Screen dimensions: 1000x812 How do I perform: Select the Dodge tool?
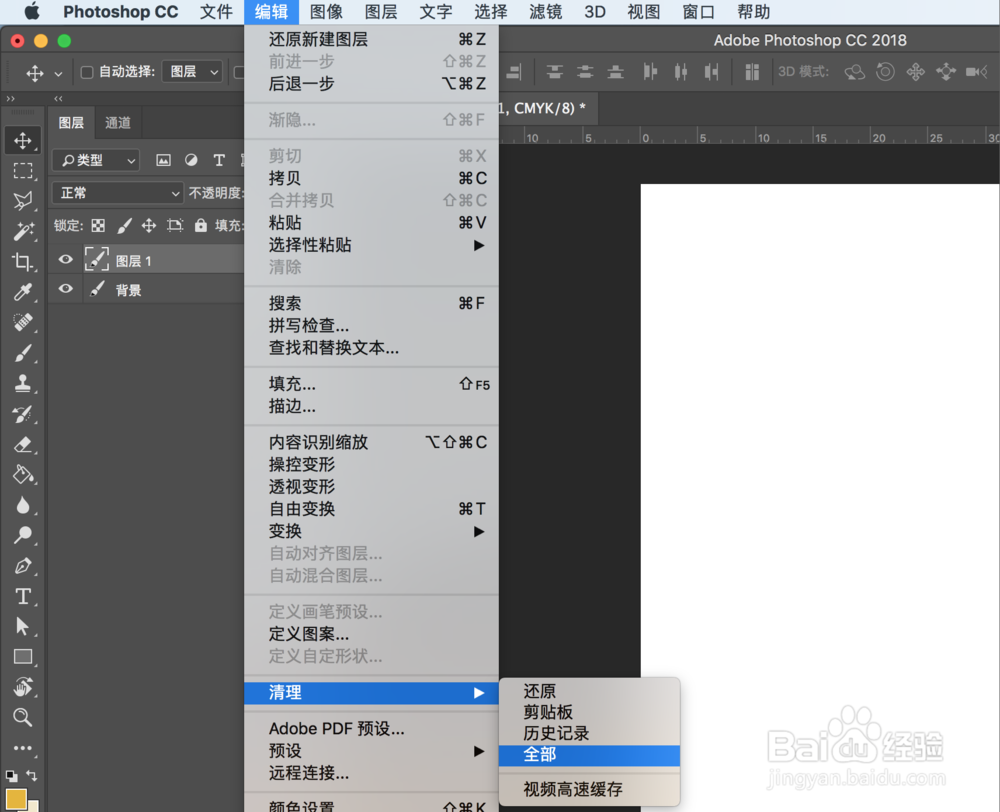[23, 535]
